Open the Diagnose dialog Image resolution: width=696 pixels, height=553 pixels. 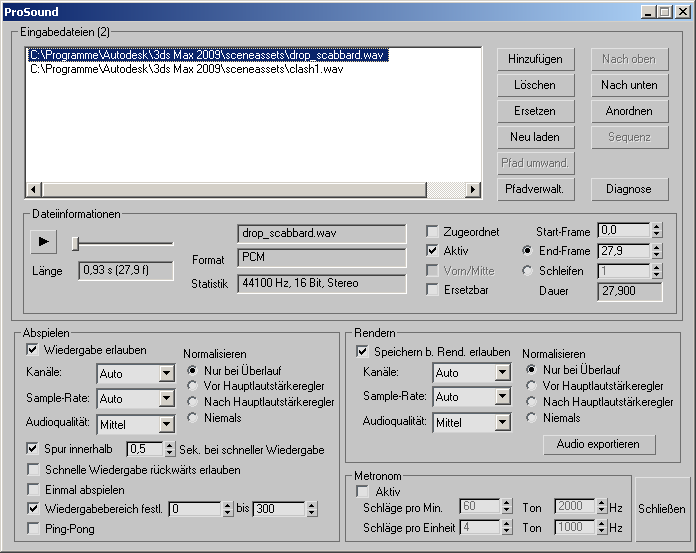coord(629,189)
